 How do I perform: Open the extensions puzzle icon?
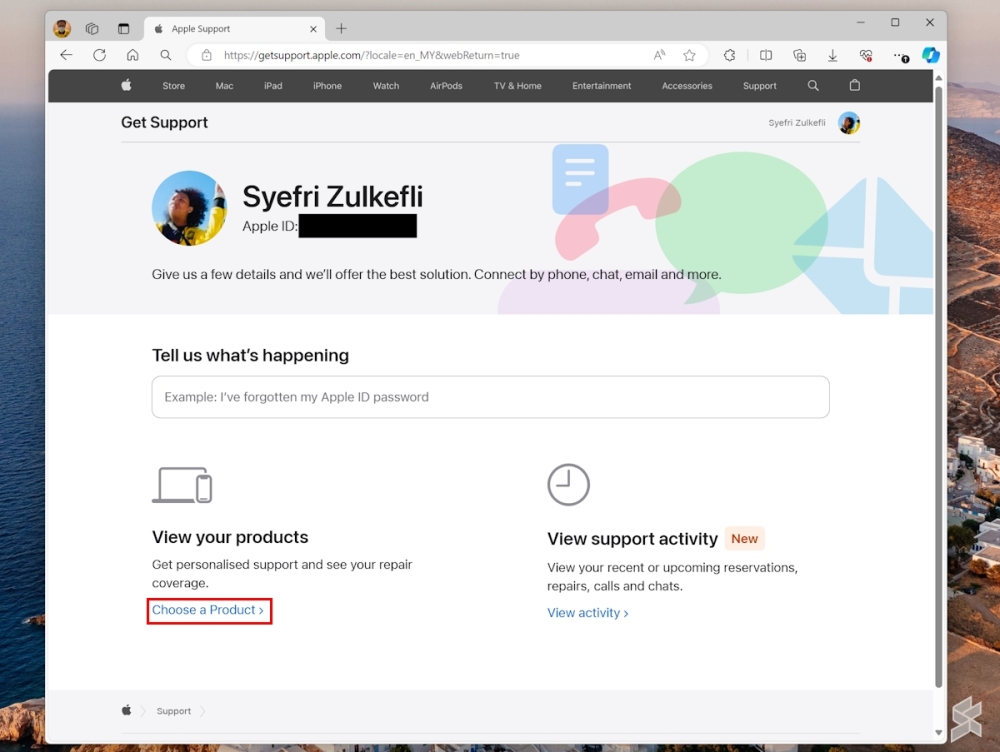tap(730, 55)
